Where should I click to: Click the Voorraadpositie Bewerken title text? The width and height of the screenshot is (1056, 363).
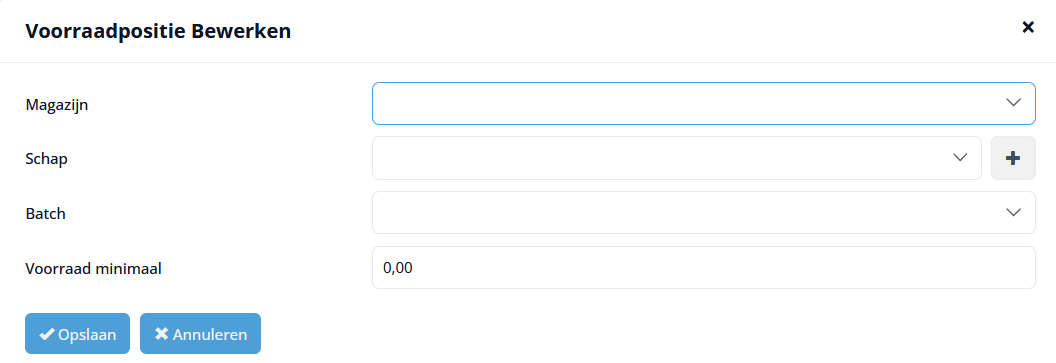(158, 31)
